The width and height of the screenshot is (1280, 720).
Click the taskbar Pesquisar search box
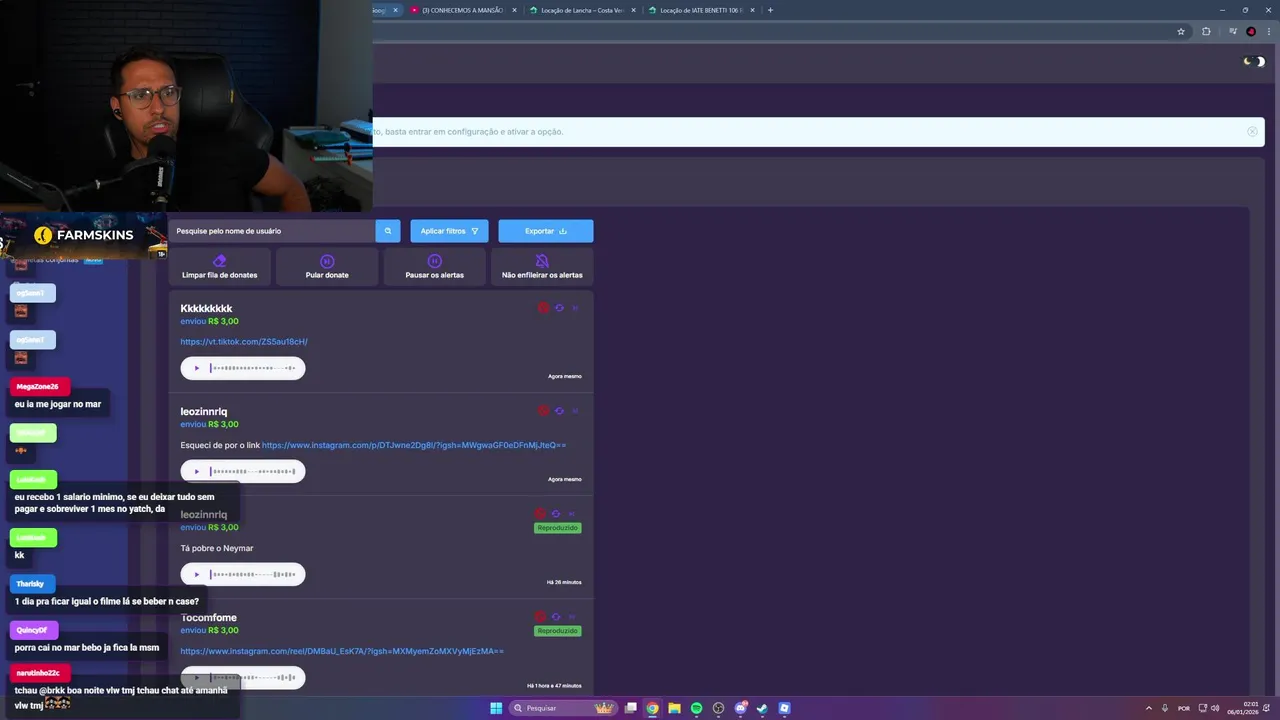[561, 708]
